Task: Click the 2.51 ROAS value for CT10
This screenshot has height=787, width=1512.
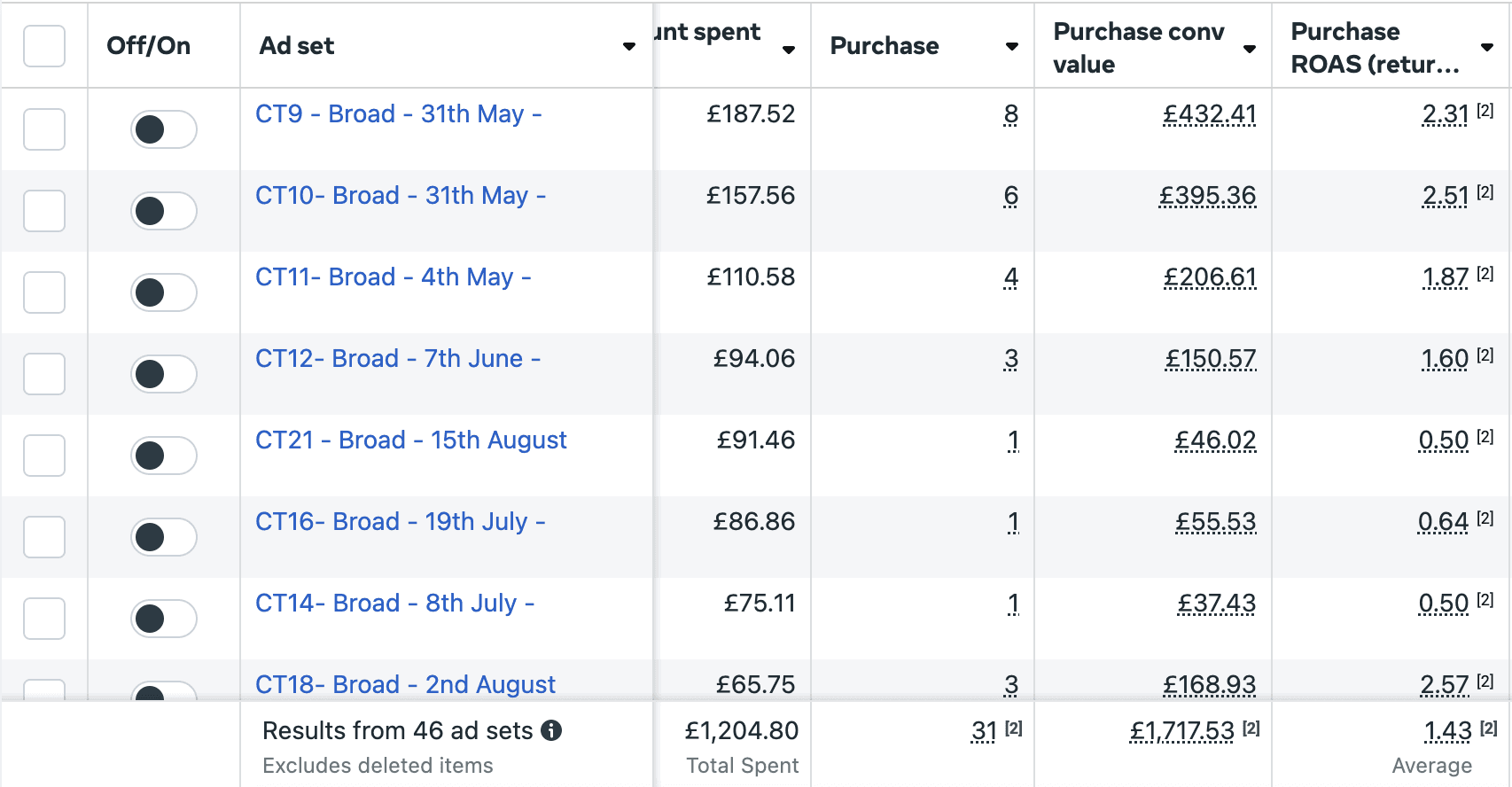Action: [x=1446, y=196]
